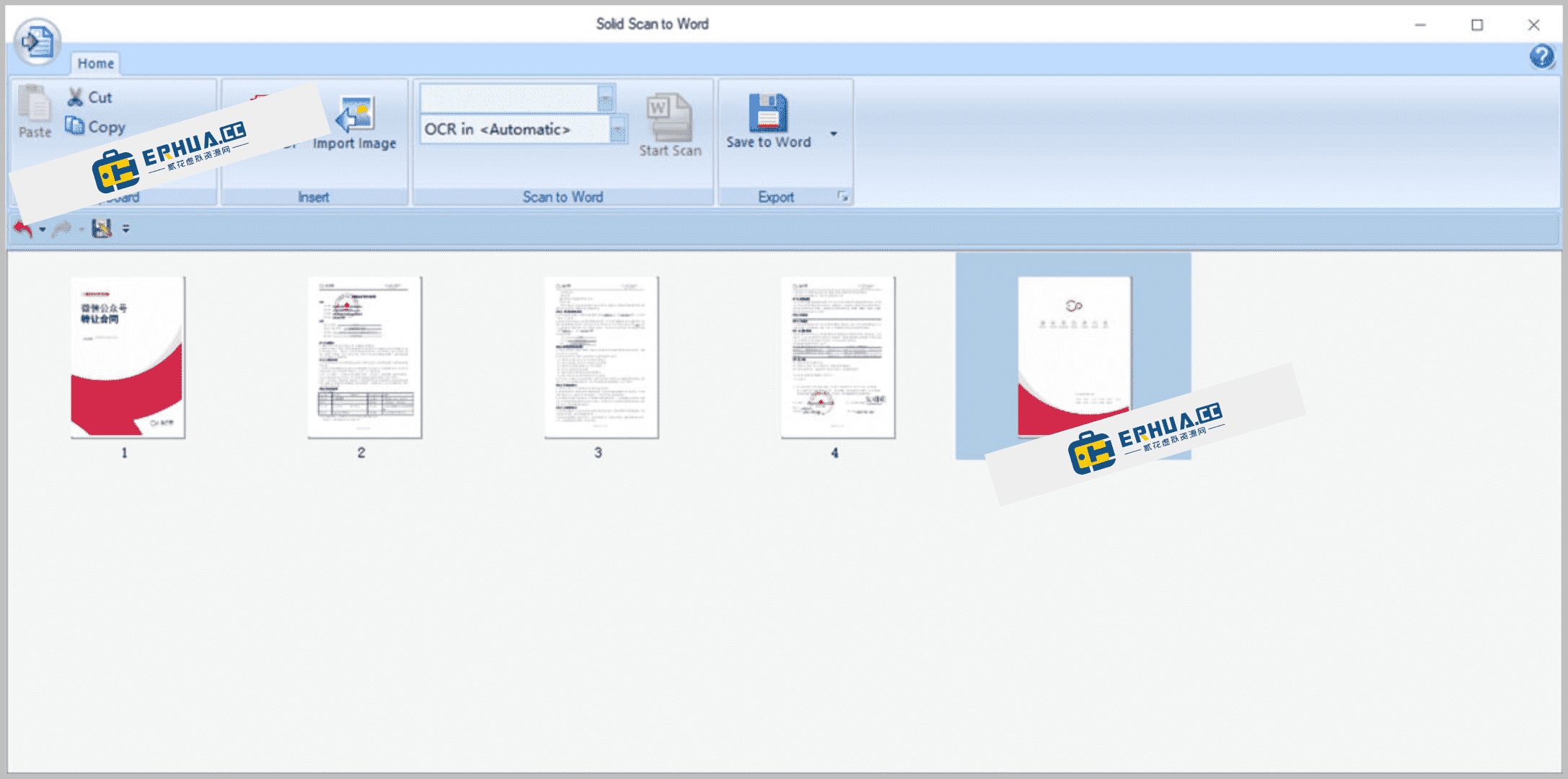Select page 4 thumbnail
The image size is (1568, 779).
click(x=838, y=358)
